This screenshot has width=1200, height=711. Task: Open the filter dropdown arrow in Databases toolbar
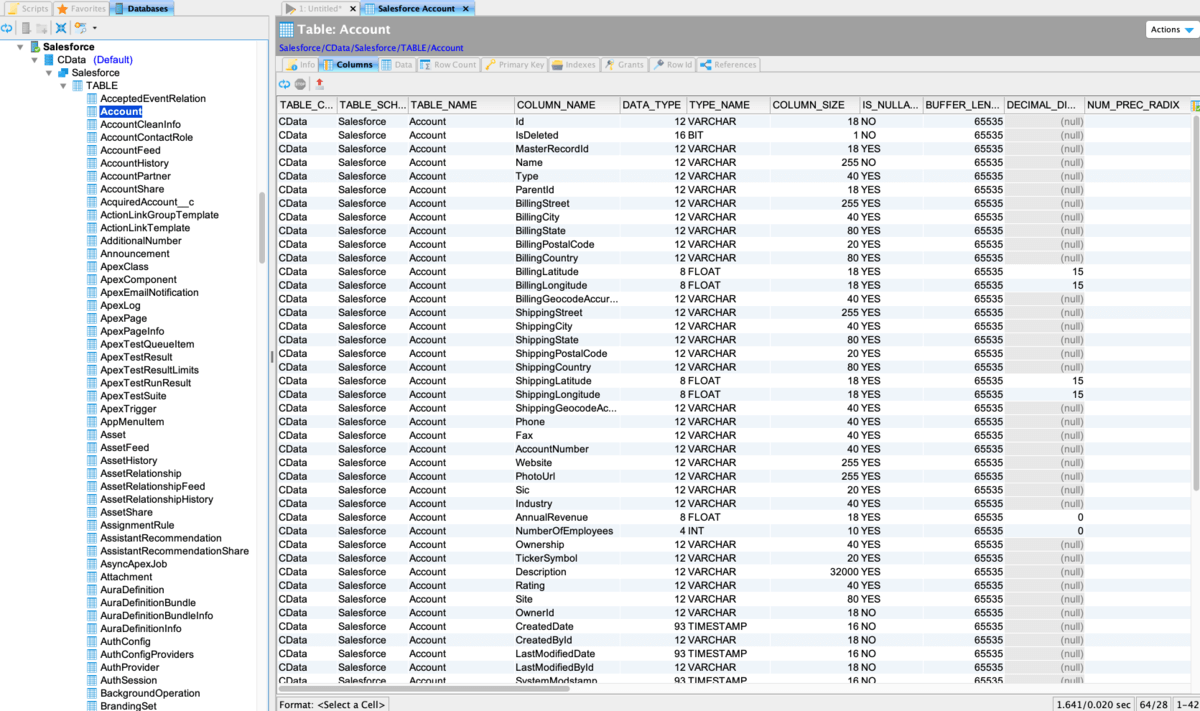tap(94, 29)
